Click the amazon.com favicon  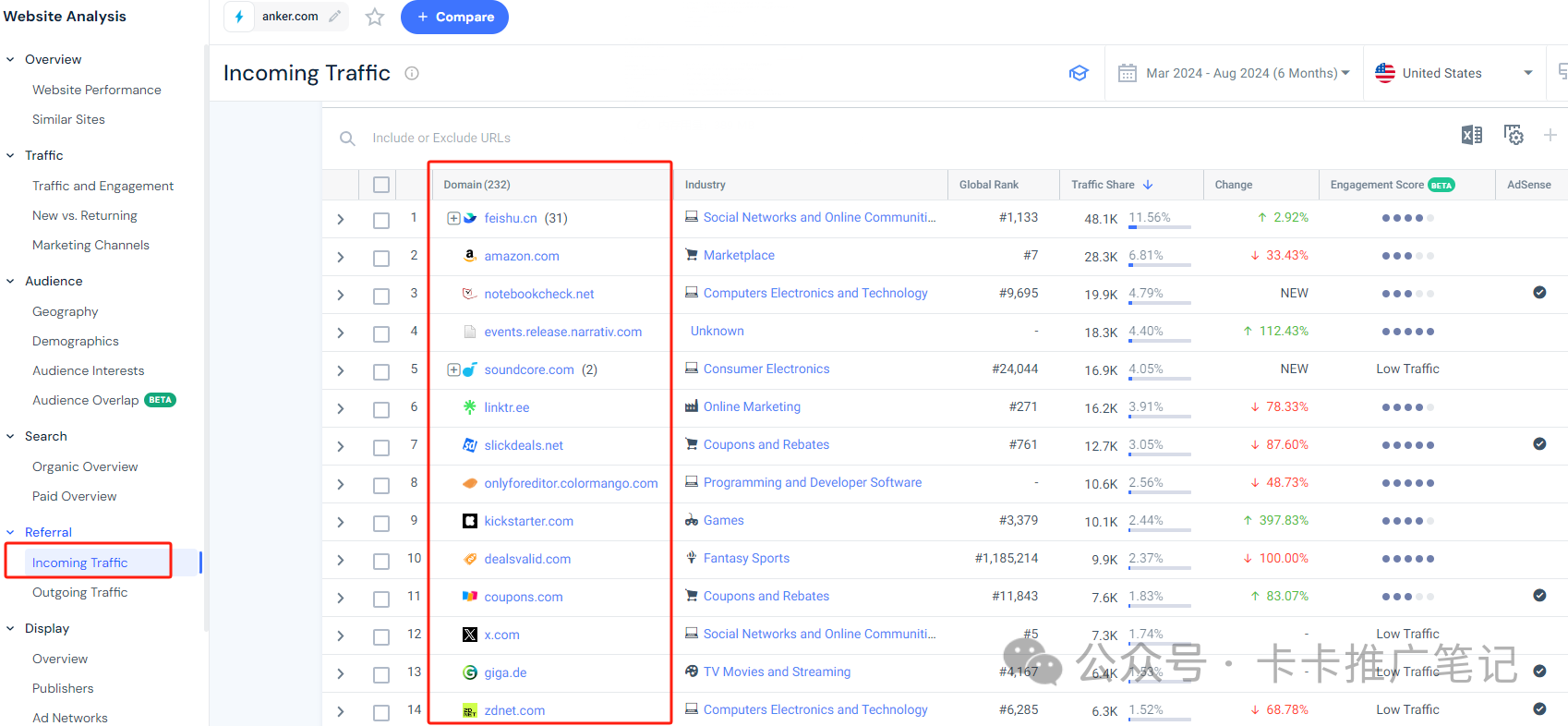(470, 256)
